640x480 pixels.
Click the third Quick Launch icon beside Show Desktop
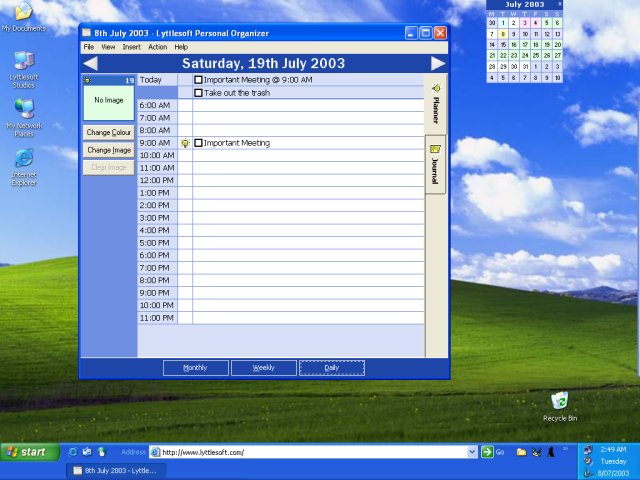coord(102,452)
